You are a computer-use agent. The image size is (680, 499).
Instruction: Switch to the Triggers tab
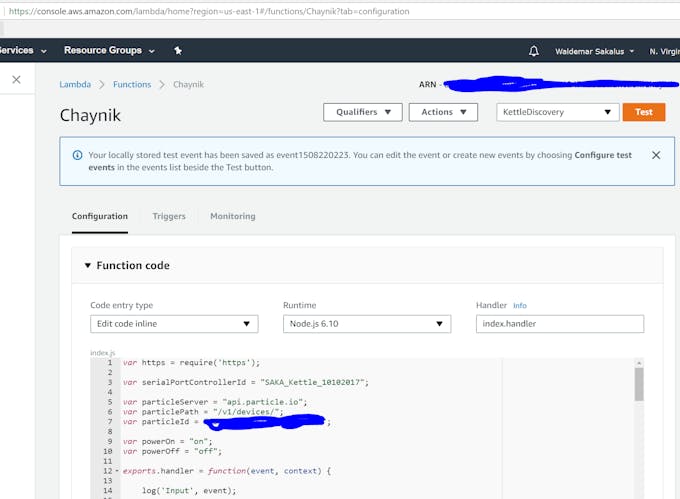[169, 216]
